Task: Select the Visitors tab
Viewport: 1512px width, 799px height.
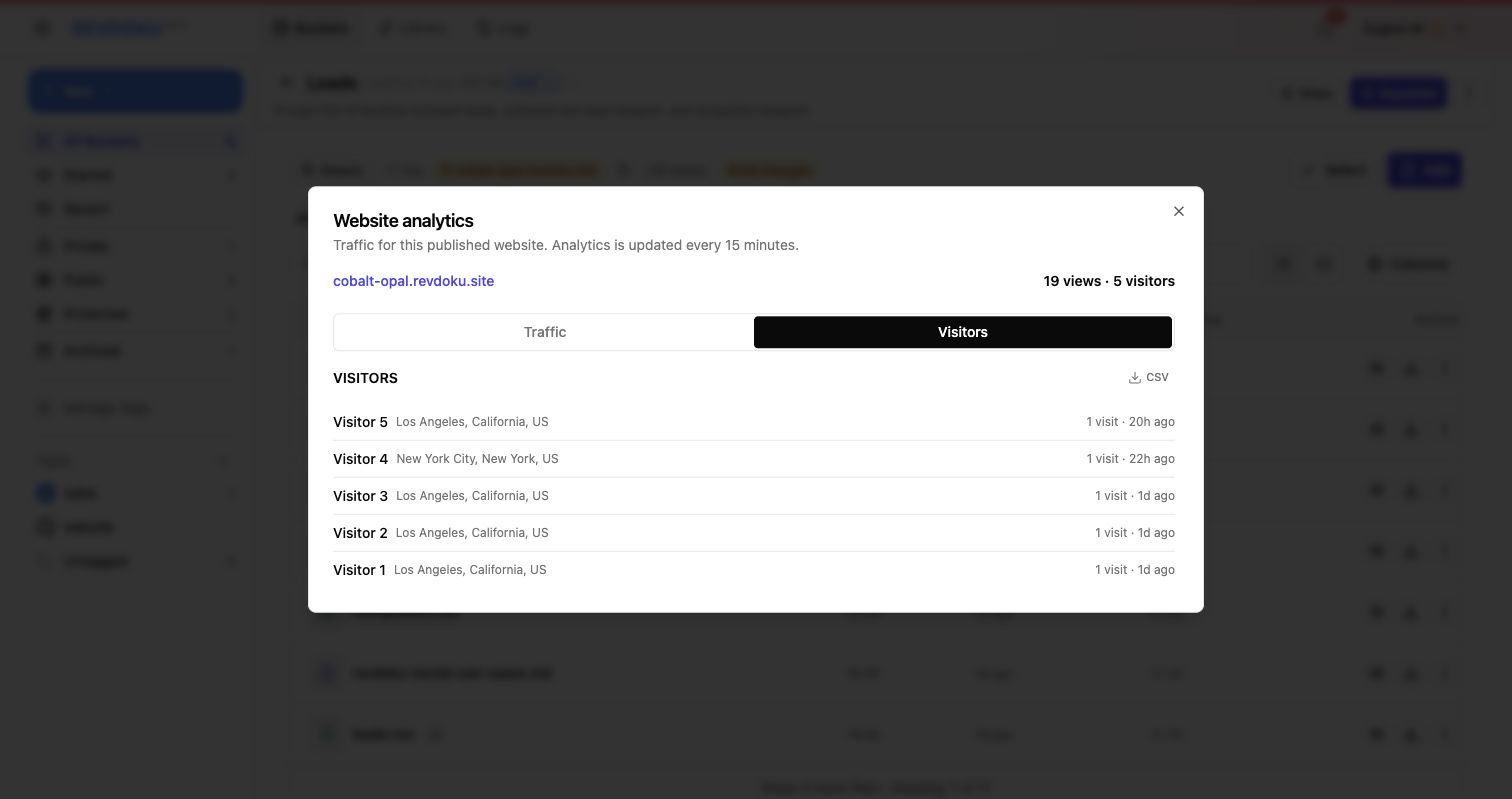Action: [963, 332]
